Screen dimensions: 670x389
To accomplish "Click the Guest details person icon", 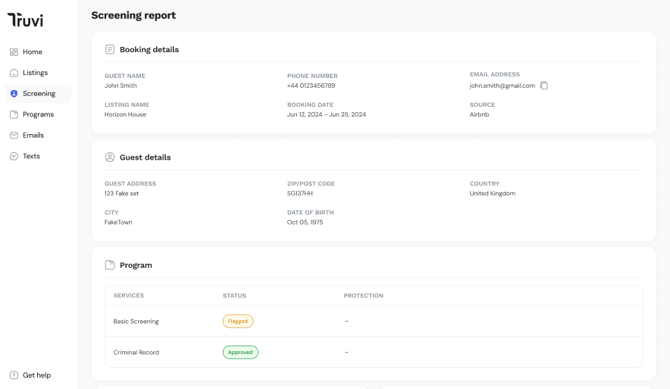I will [110, 157].
